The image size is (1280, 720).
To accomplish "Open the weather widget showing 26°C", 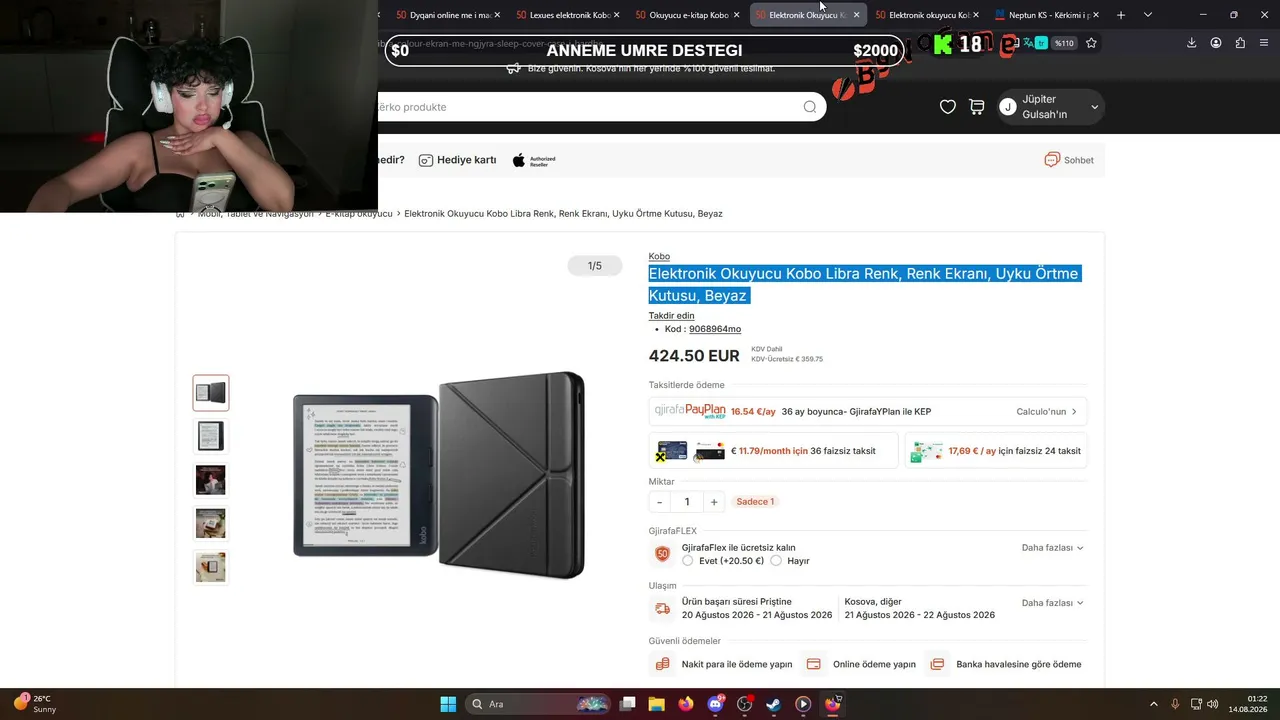I will (35, 704).
